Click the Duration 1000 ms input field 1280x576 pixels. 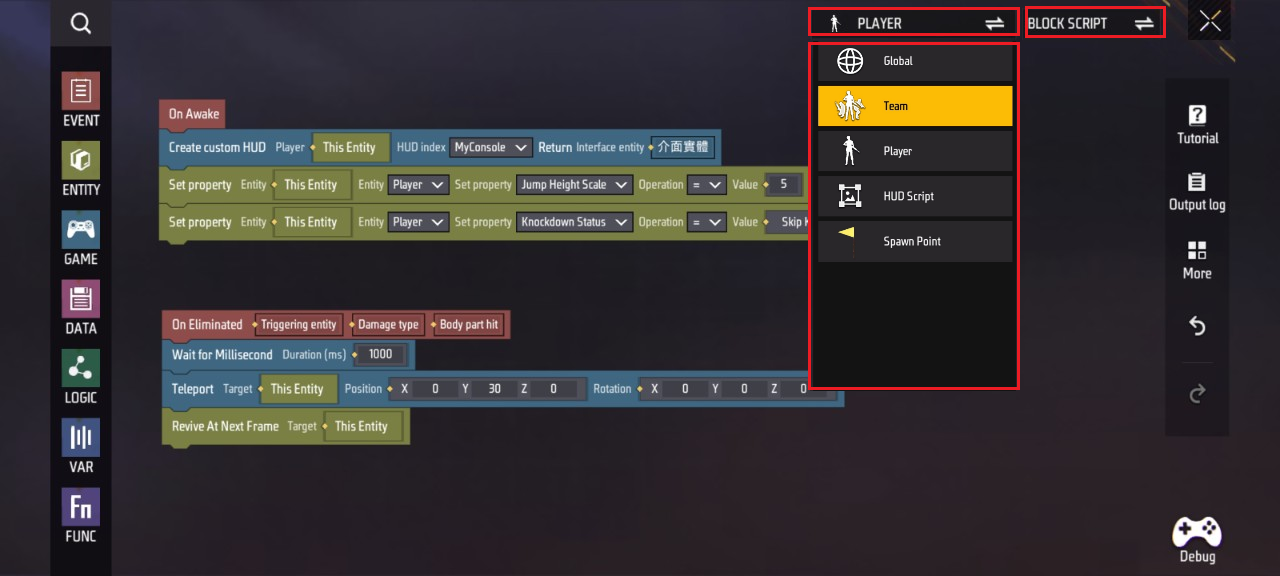tap(381, 355)
